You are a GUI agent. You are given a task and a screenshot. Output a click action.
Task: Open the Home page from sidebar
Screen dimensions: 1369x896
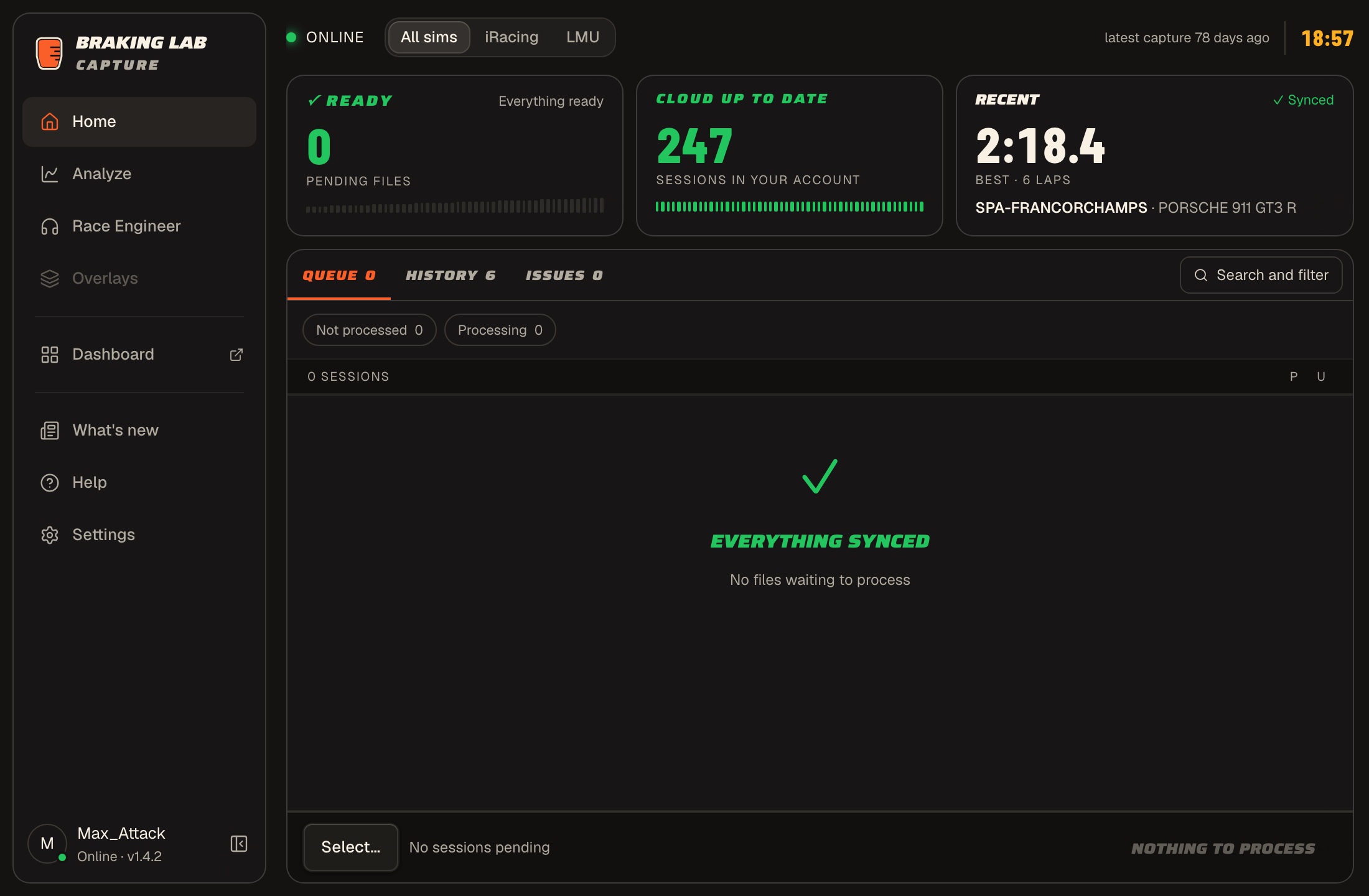(139, 121)
